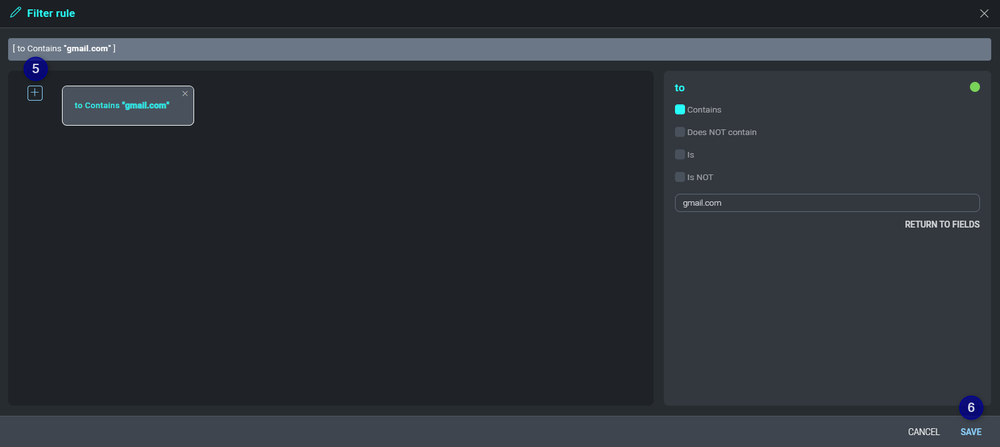This screenshot has width=1000, height=447.
Task: Close the Filter rule dialog
Action: (984, 14)
